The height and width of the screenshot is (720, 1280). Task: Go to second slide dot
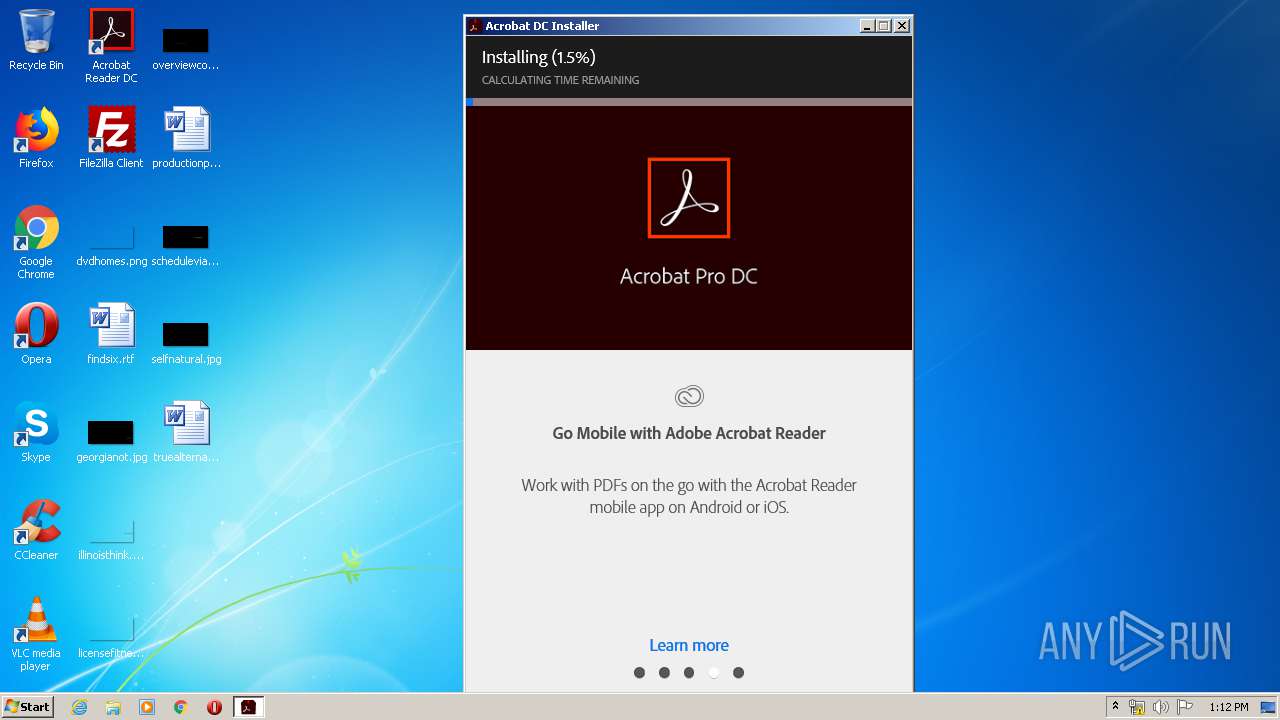(x=664, y=673)
